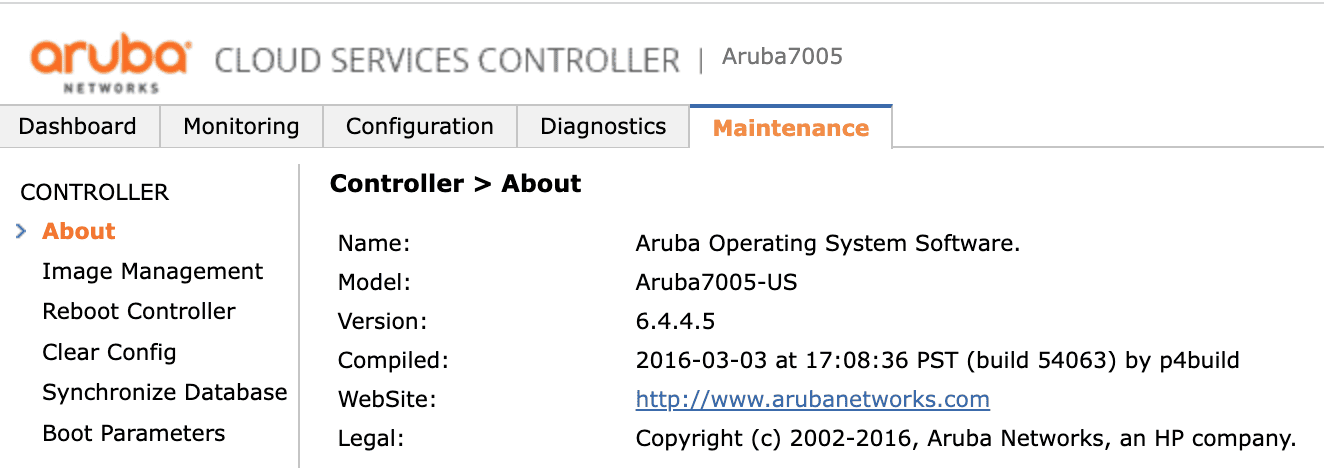Visit the arubanetworks.com website link

coord(812,400)
